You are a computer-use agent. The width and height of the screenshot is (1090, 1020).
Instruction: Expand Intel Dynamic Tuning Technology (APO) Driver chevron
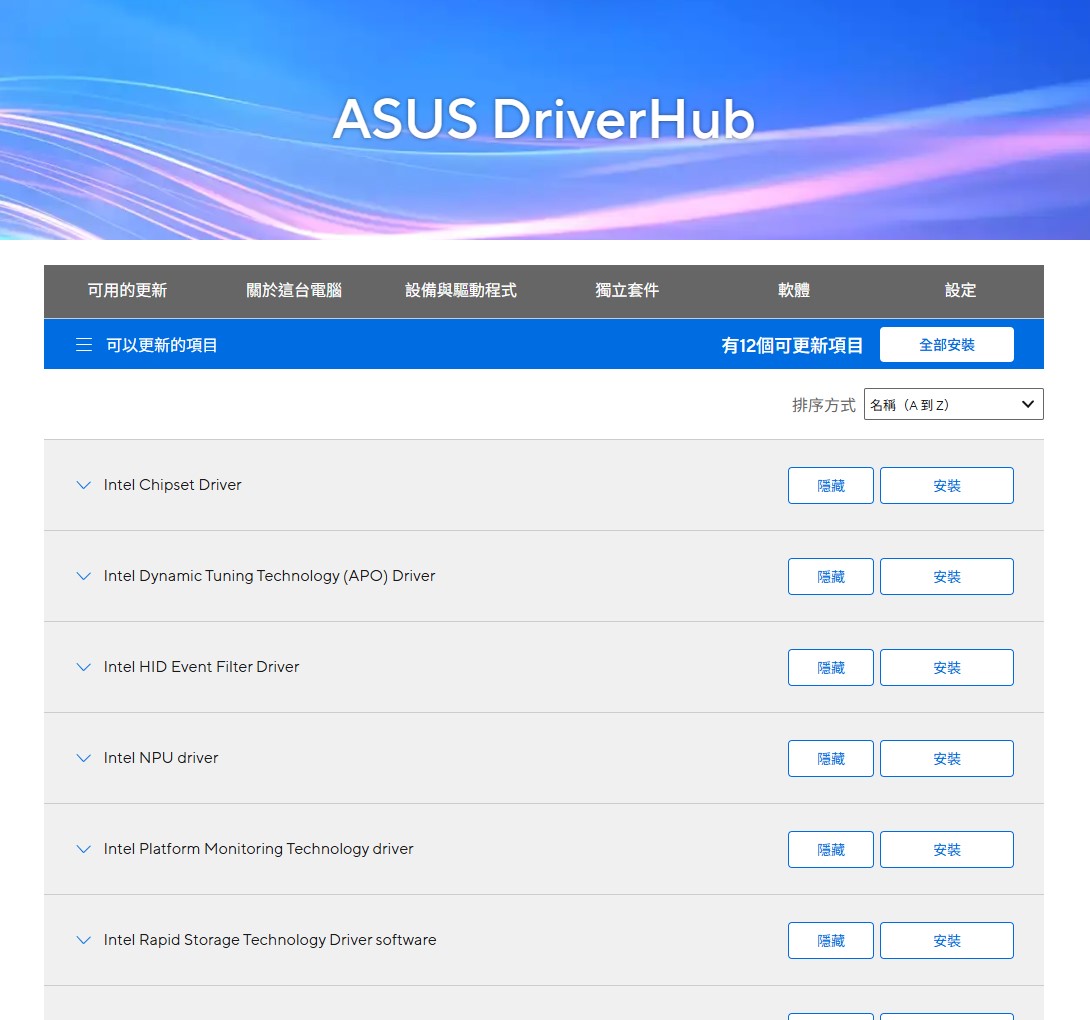tap(83, 576)
